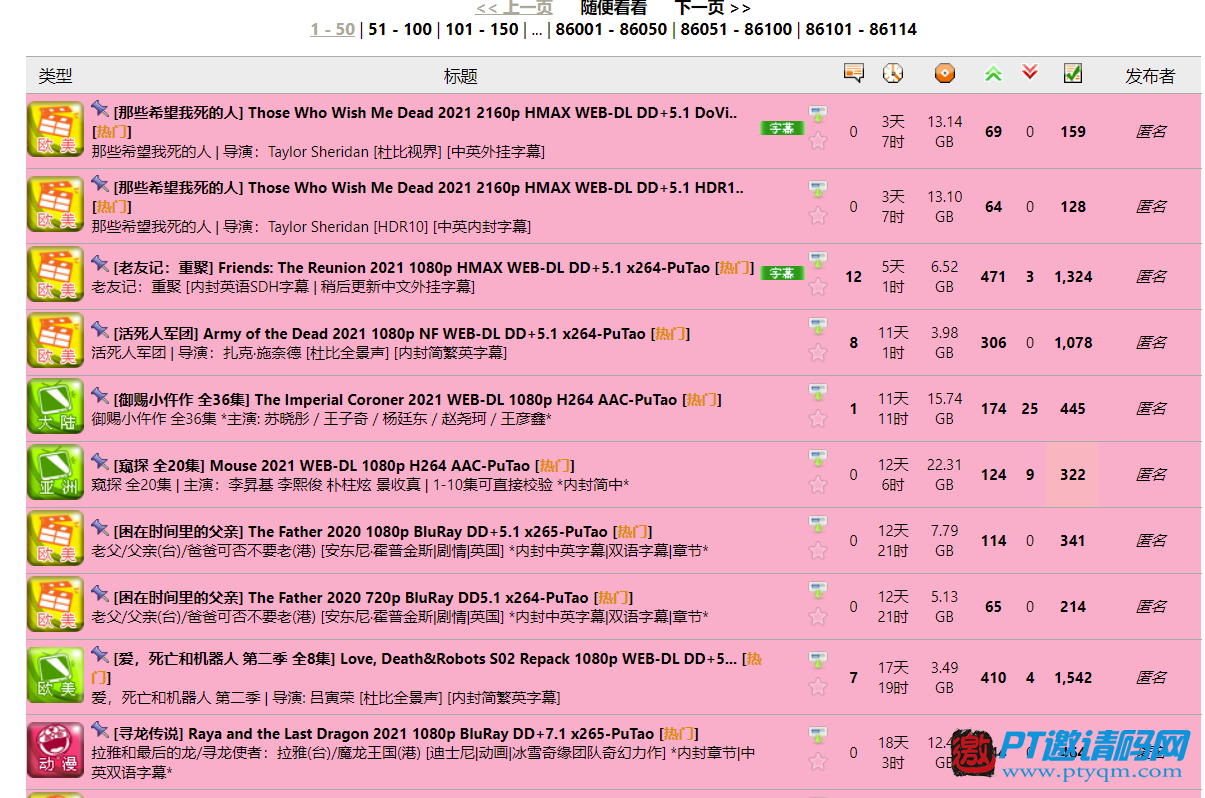Download The Imperial Coroner torrent

[818, 392]
